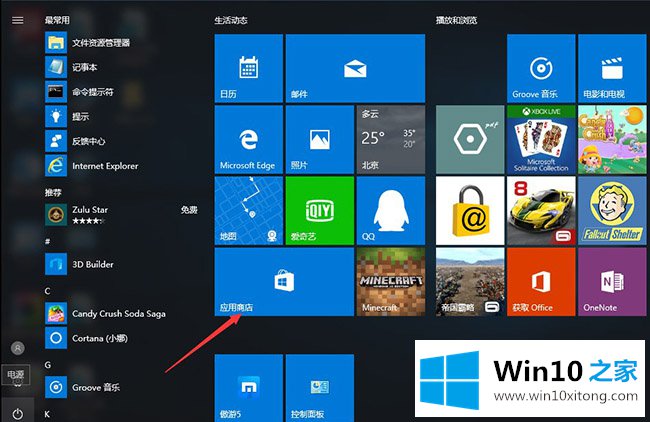Click the 推荐 section label
Viewport: 650px width, 422px height.
(53, 192)
